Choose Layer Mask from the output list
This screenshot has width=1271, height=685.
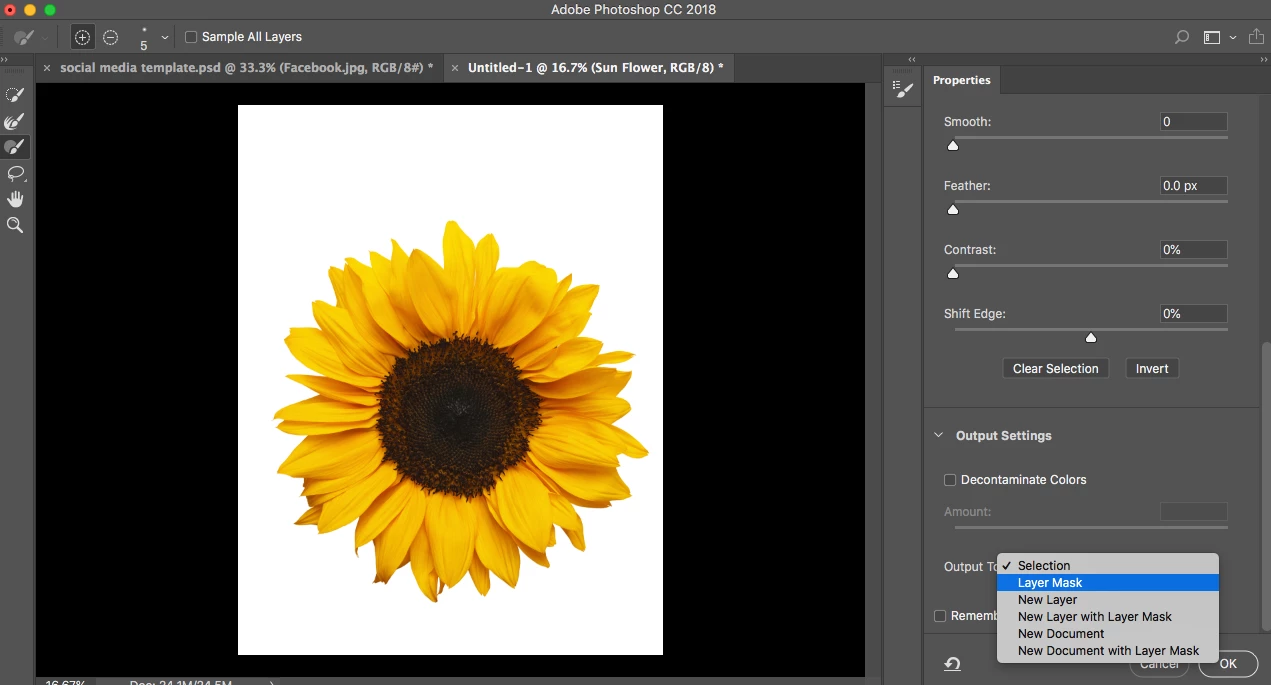pos(1050,583)
